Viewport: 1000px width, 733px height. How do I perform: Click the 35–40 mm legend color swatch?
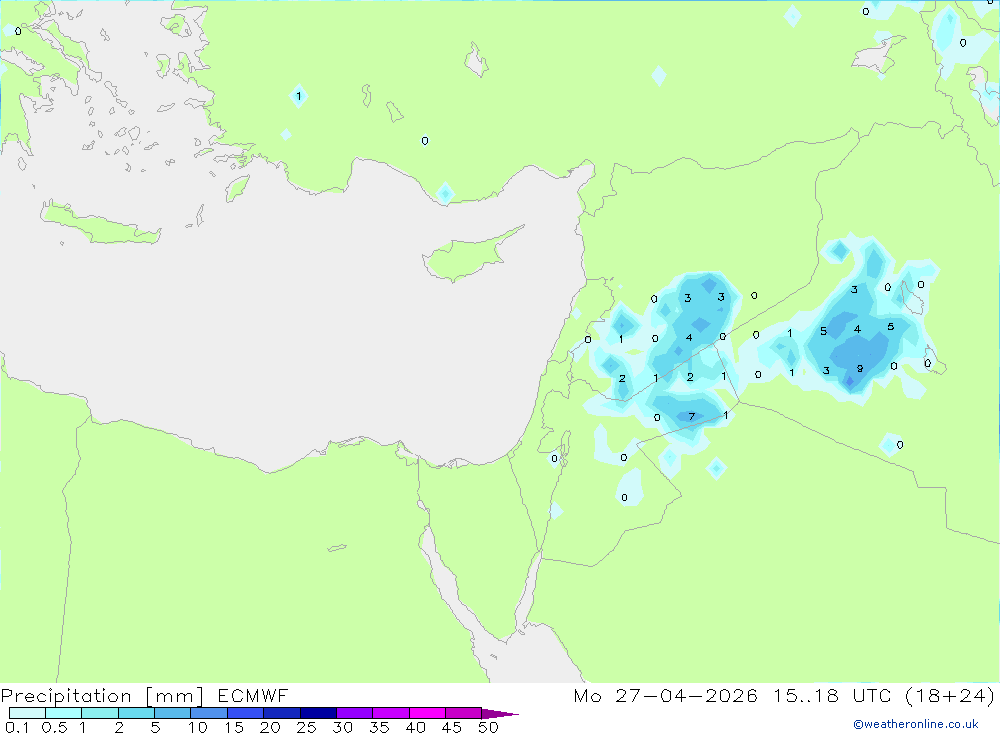coord(390,713)
